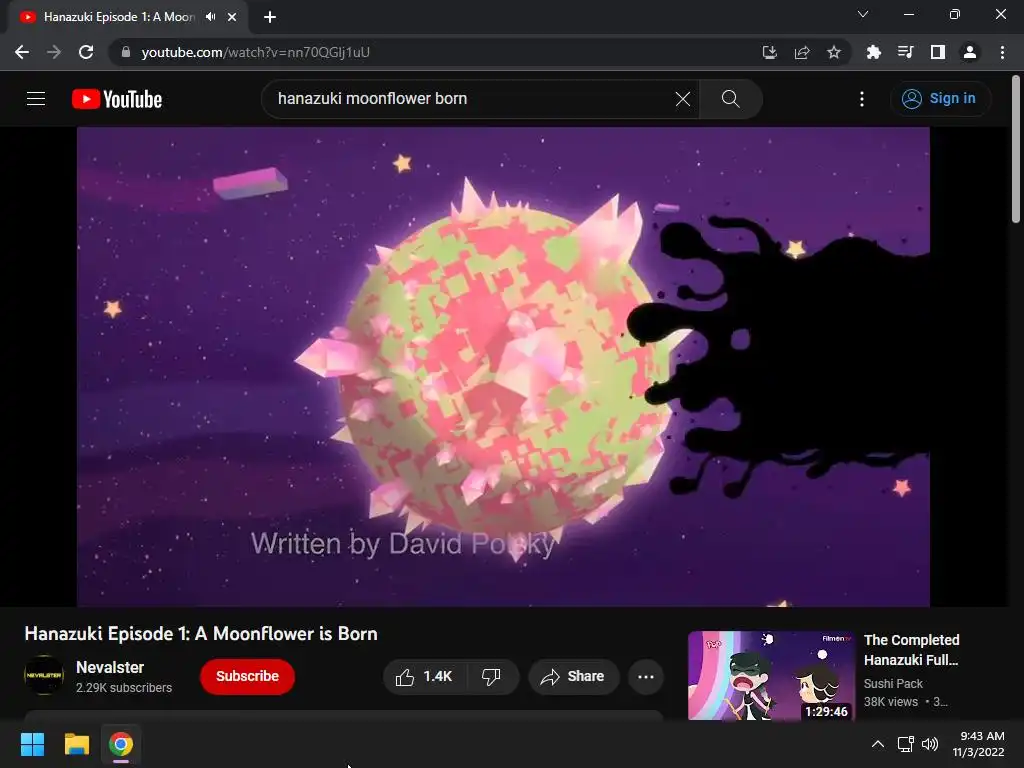This screenshot has height=768, width=1024.
Task: Toggle Chrome side panel
Action: pyautogui.click(x=938, y=52)
